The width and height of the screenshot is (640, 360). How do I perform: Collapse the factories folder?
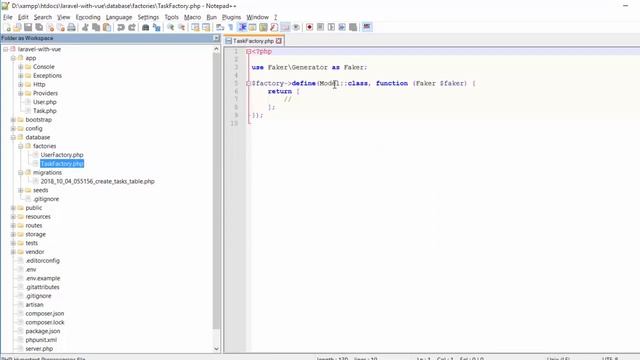[x=20, y=146]
